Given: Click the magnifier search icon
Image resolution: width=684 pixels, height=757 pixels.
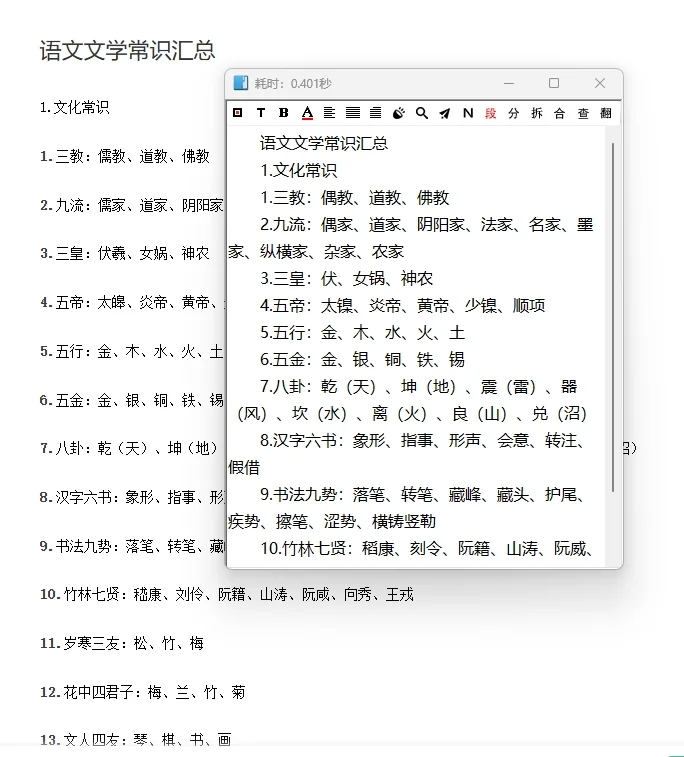Looking at the screenshot, I should coord(422,113).
